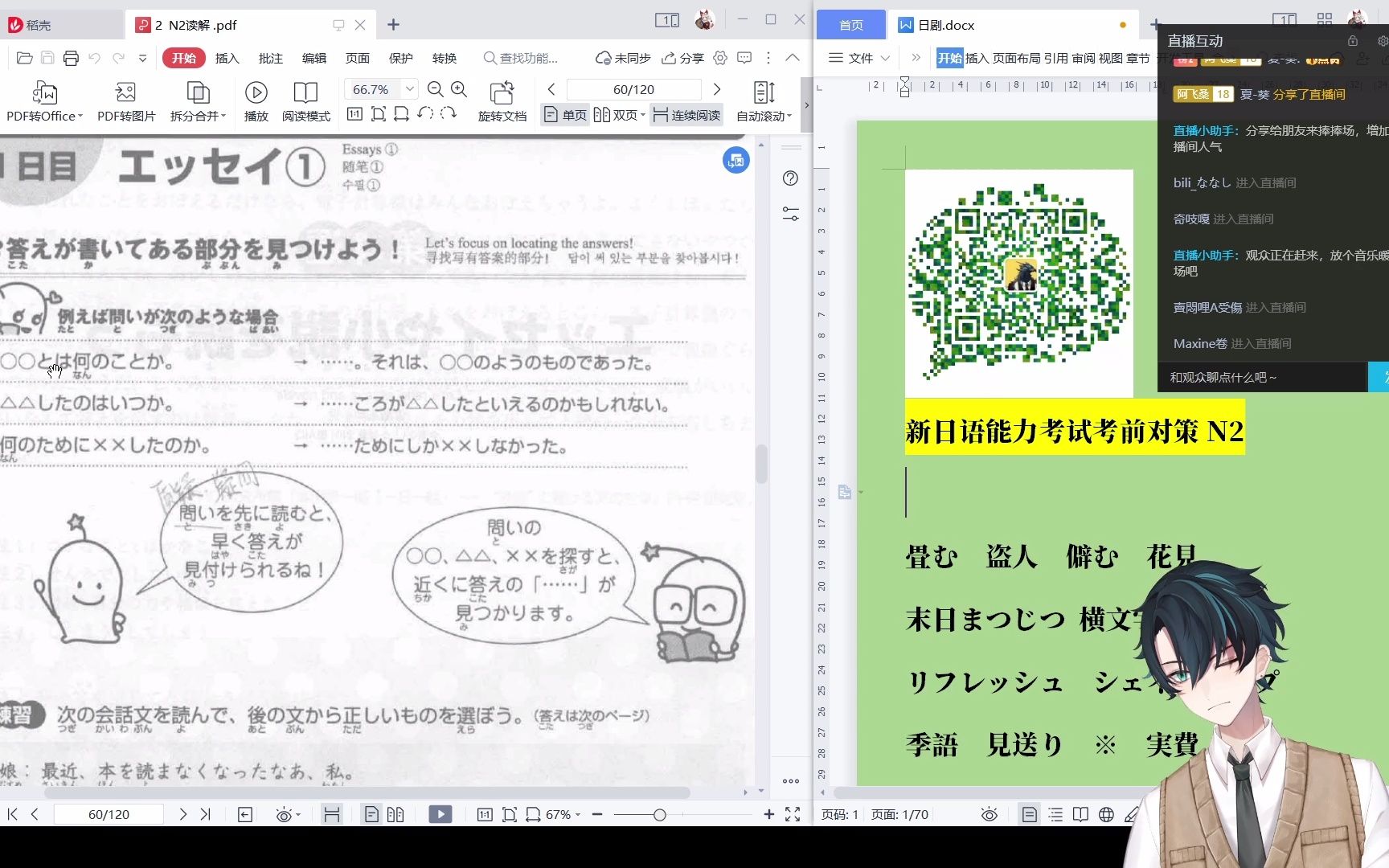Image resolution: width=1389 pixels, height=868 pixels.
Task: Open 67% zoom dropdown in status bar
Action: tap(577, 815)
